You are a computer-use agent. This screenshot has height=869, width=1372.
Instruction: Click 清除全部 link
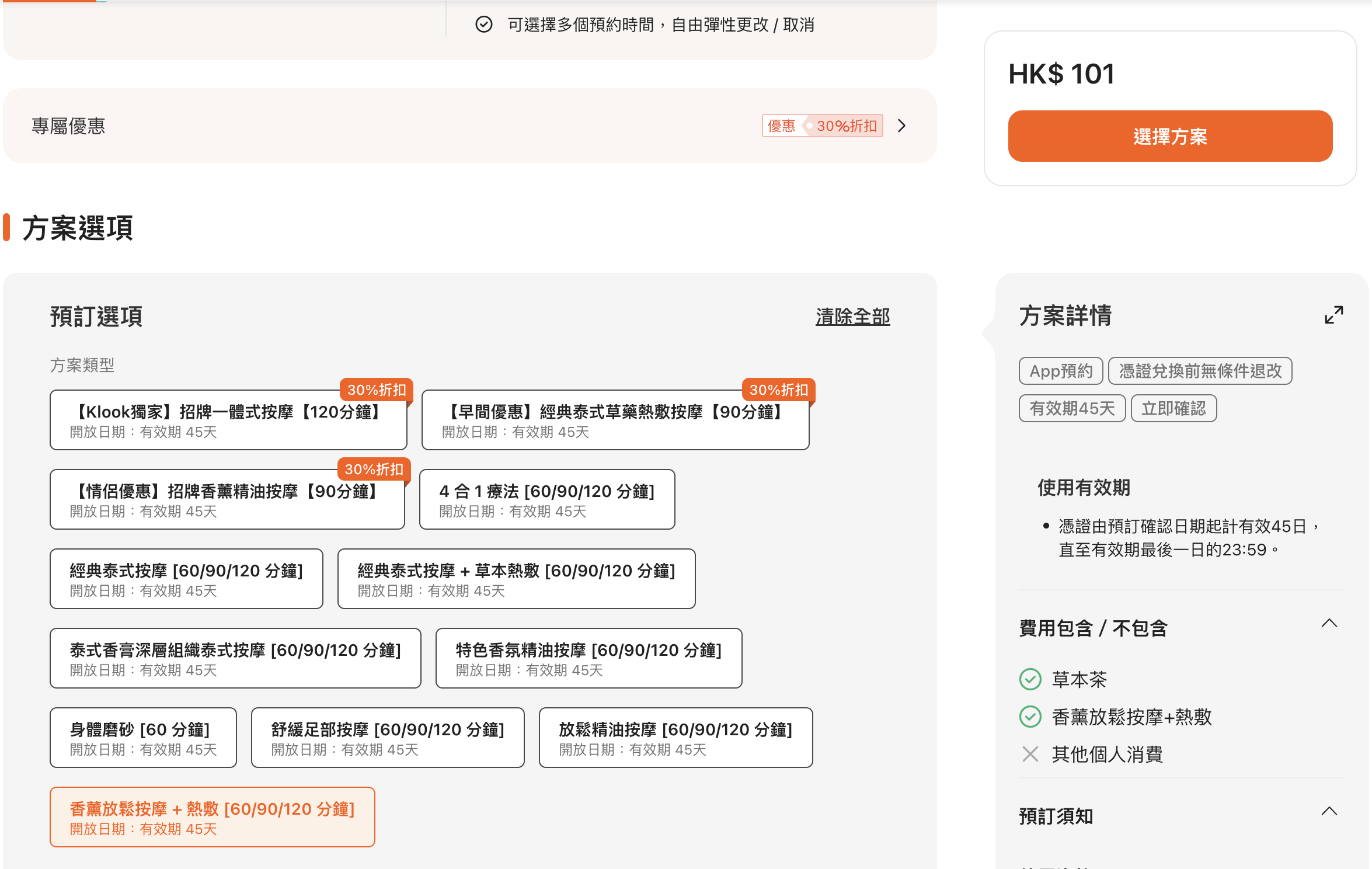tap(852, 317)
